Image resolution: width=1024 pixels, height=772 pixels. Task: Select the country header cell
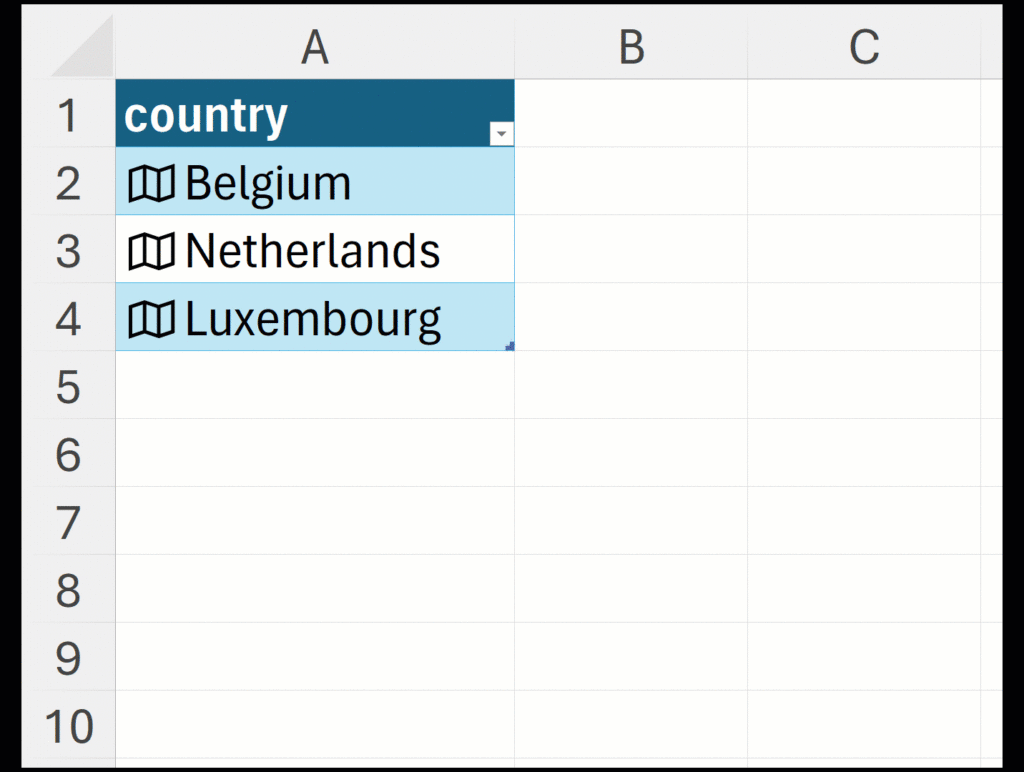pyautogui.click(x=206, y=115)
